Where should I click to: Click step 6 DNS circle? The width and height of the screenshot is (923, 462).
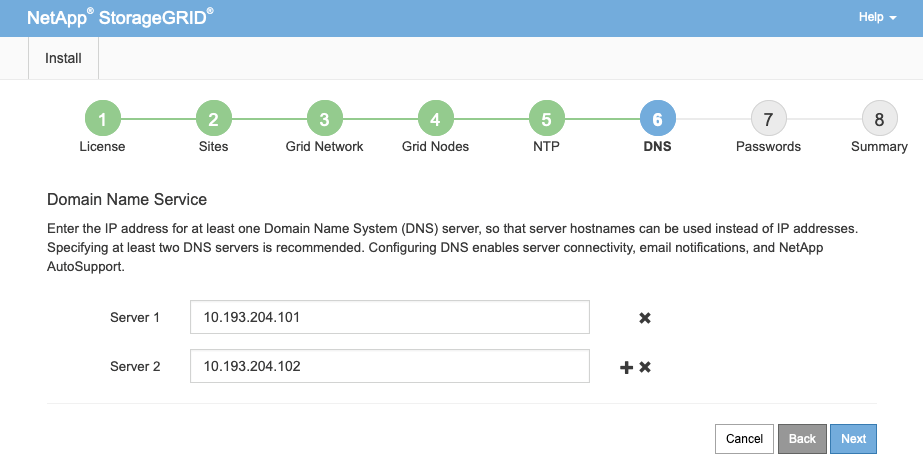click(x=657, y=120)
